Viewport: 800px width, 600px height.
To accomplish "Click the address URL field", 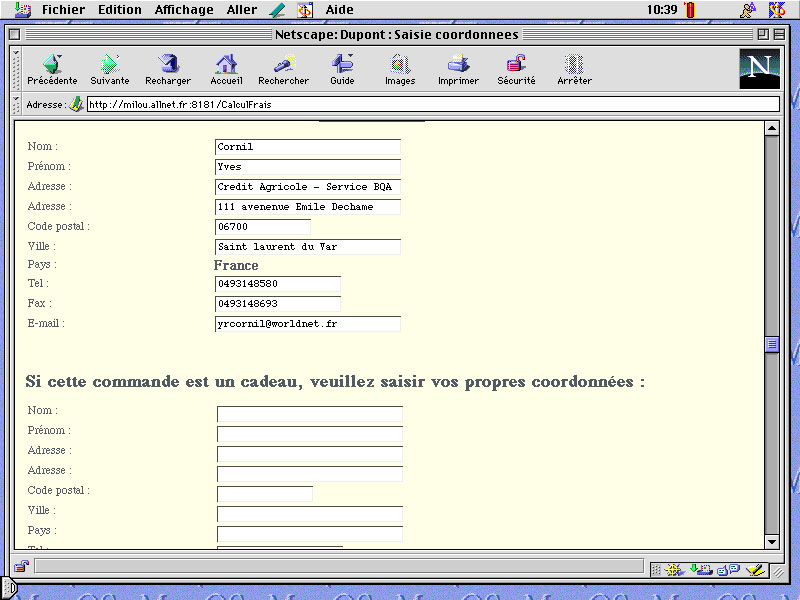I will tap(432, 104).
